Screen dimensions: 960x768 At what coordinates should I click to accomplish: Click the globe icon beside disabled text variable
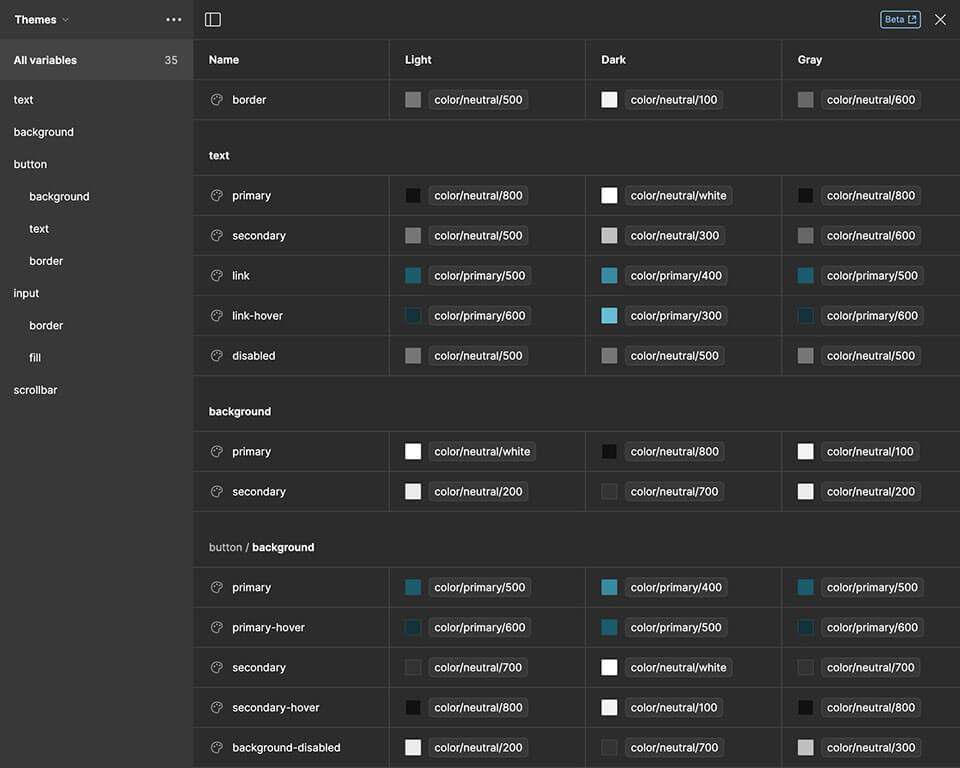point(216,355)
